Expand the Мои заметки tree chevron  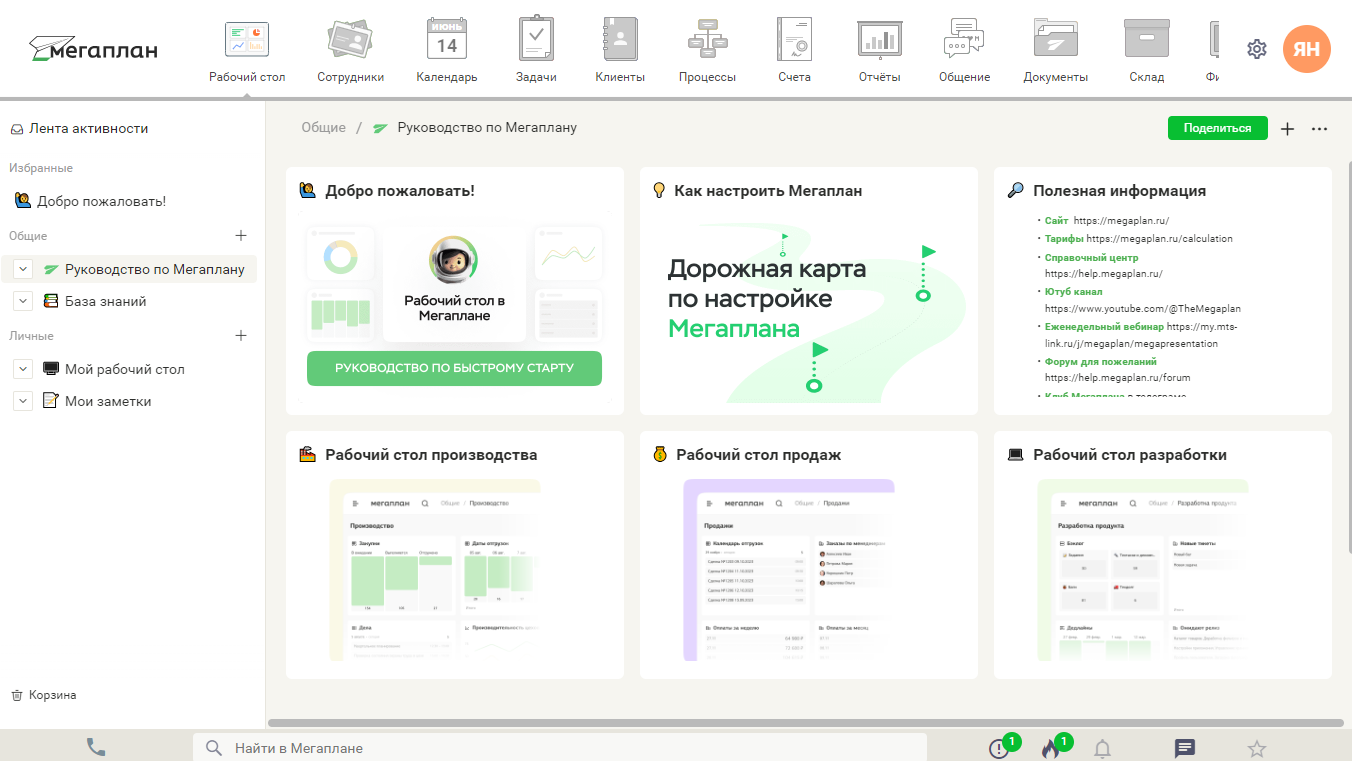pyautogui.click(x=23, y=401)
